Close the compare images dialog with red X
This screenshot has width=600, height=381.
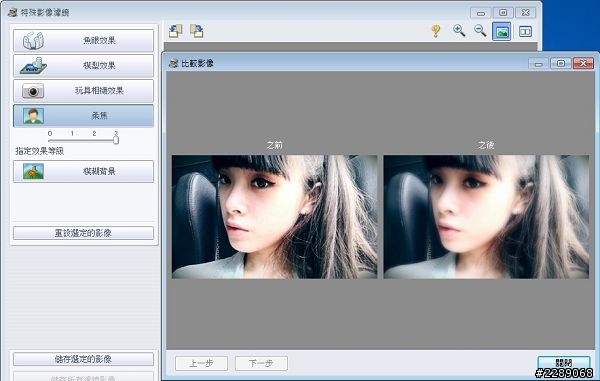pos(583,64)
